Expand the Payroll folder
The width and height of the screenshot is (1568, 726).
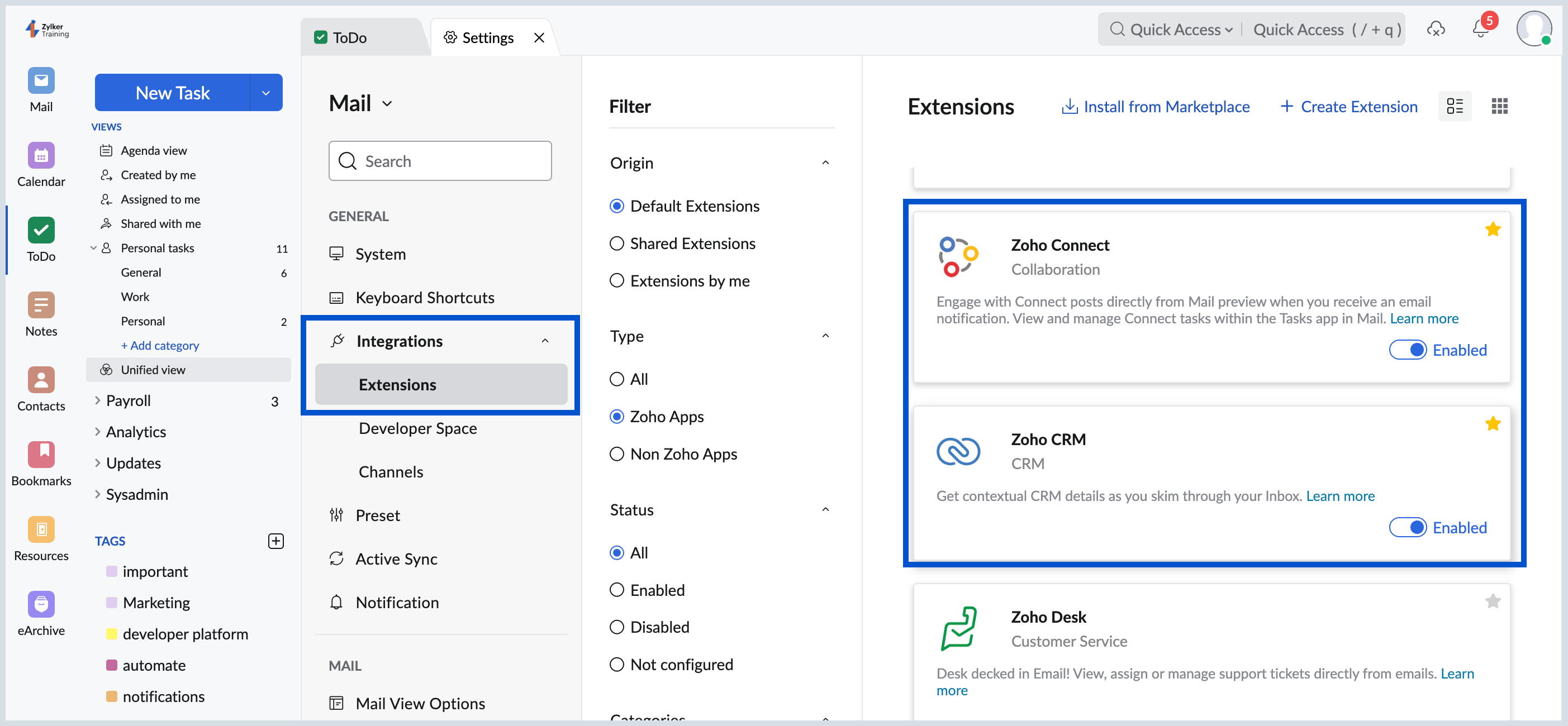97,400
